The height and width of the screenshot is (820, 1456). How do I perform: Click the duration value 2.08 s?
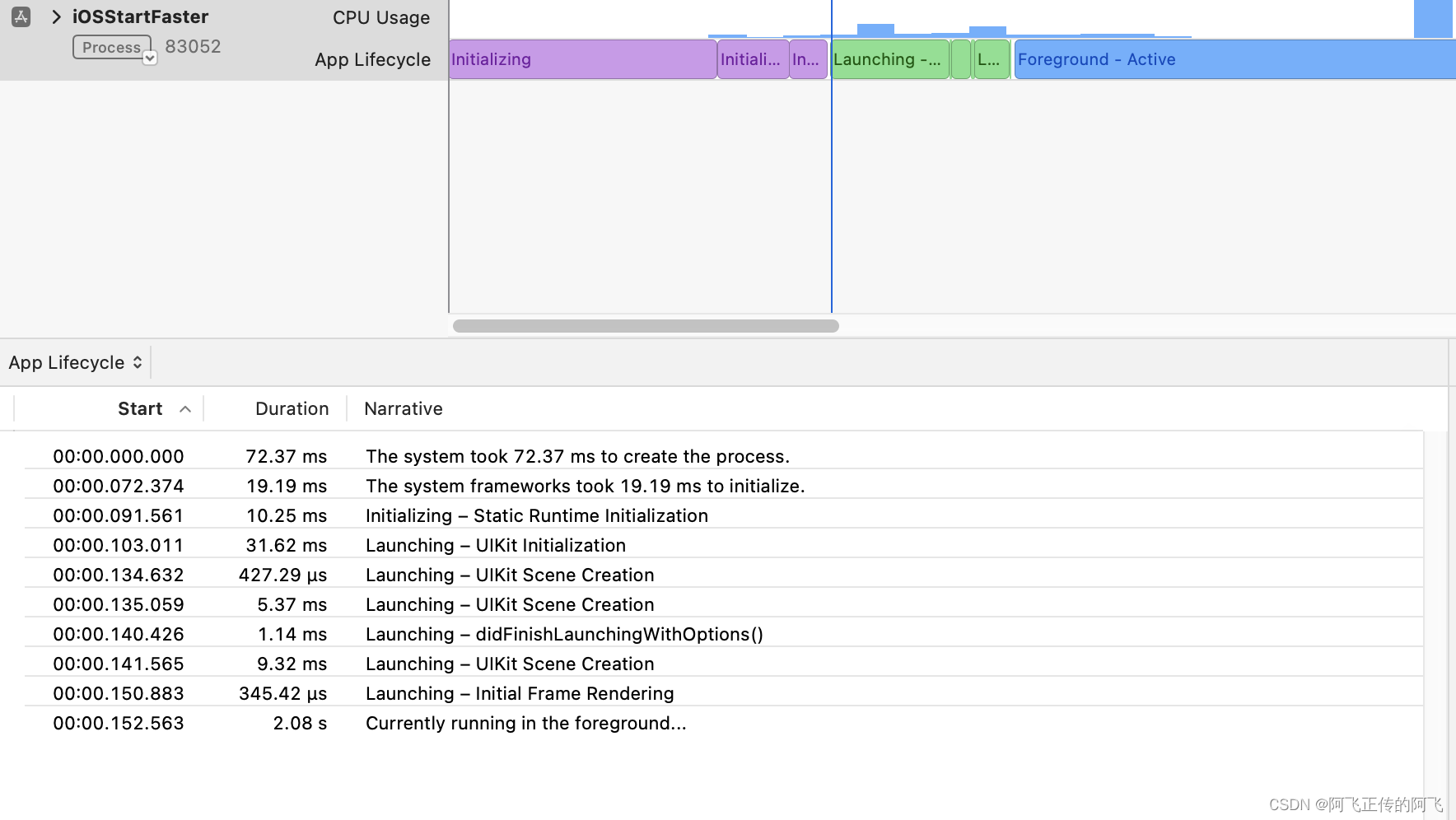tap(300, 723)
